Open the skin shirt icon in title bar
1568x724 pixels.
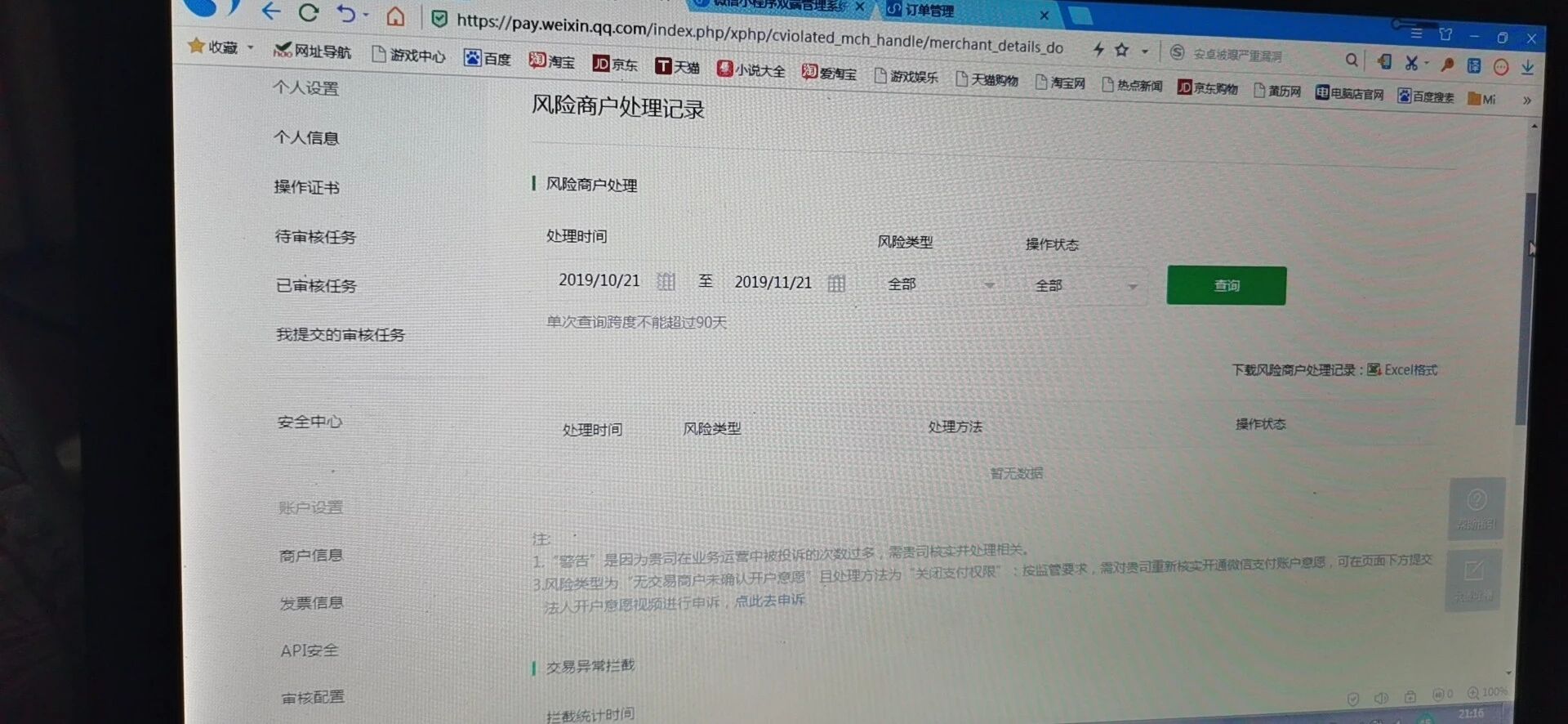(1445, 34)
